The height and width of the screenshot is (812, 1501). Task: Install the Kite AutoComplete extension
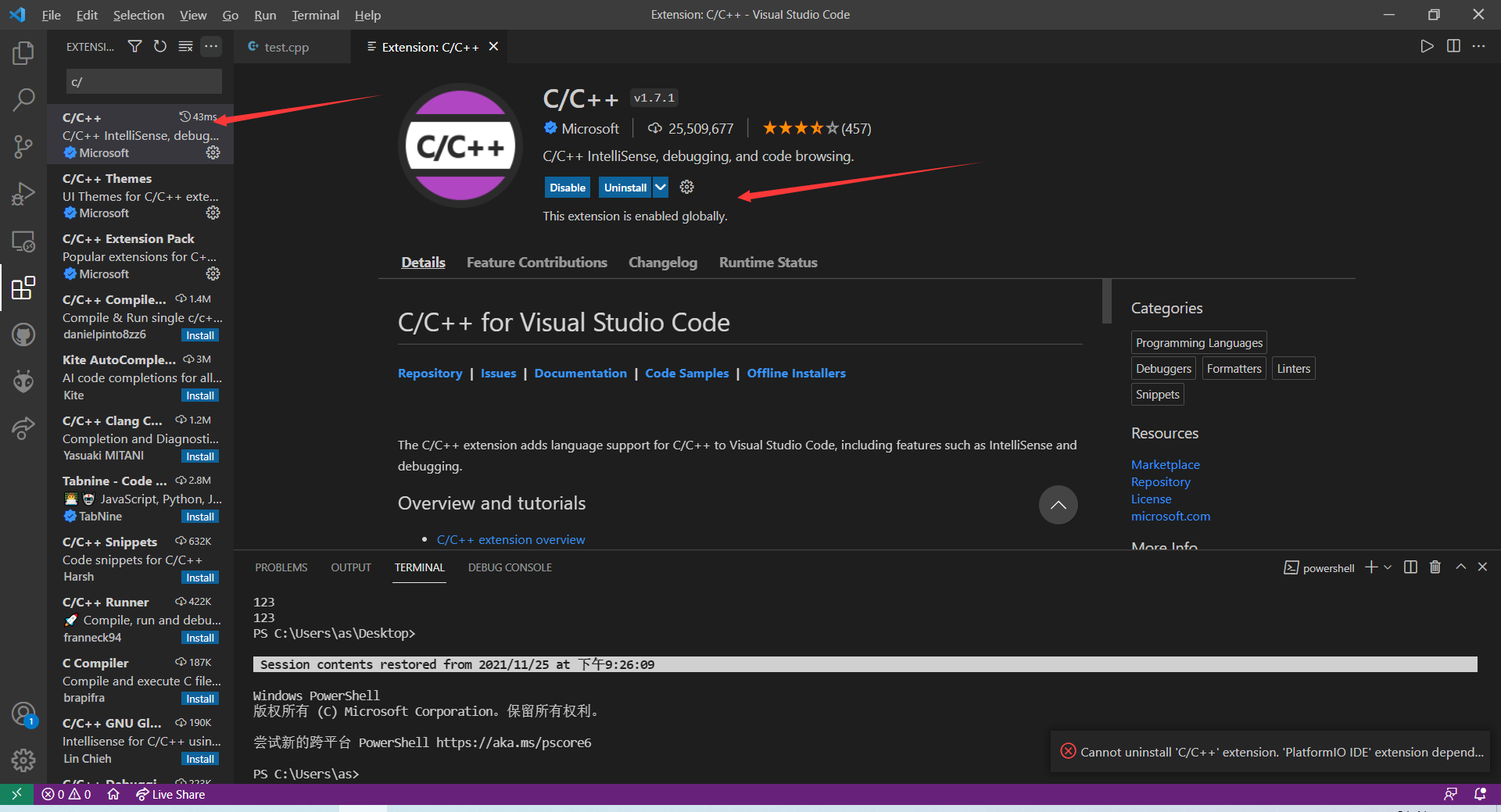click(200, 395)
